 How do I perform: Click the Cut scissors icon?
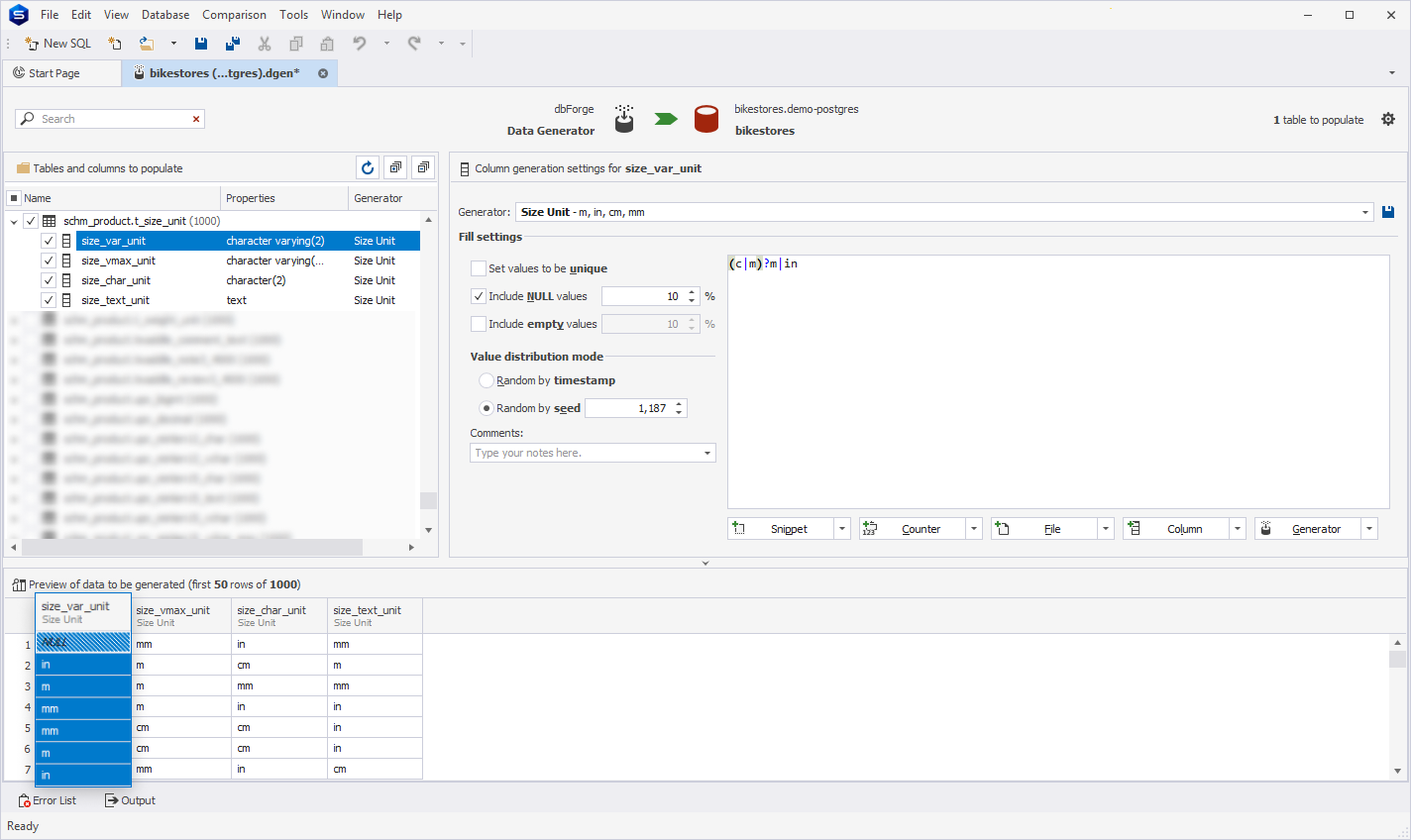click(265, 44)
